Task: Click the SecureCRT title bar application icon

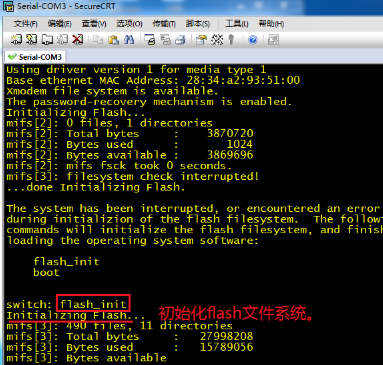Action: click(8, 6)
